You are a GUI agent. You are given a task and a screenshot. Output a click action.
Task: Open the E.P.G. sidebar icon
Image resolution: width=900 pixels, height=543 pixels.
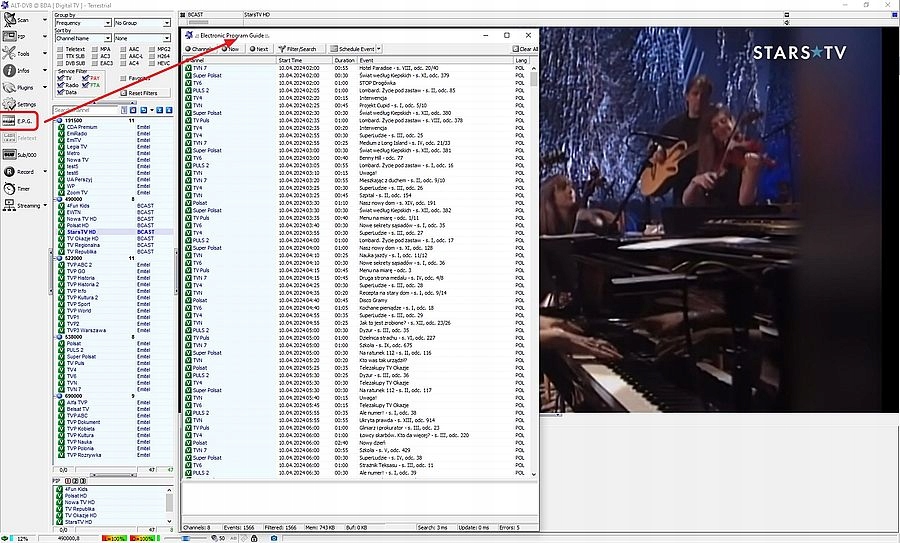[x=10, y=121]
